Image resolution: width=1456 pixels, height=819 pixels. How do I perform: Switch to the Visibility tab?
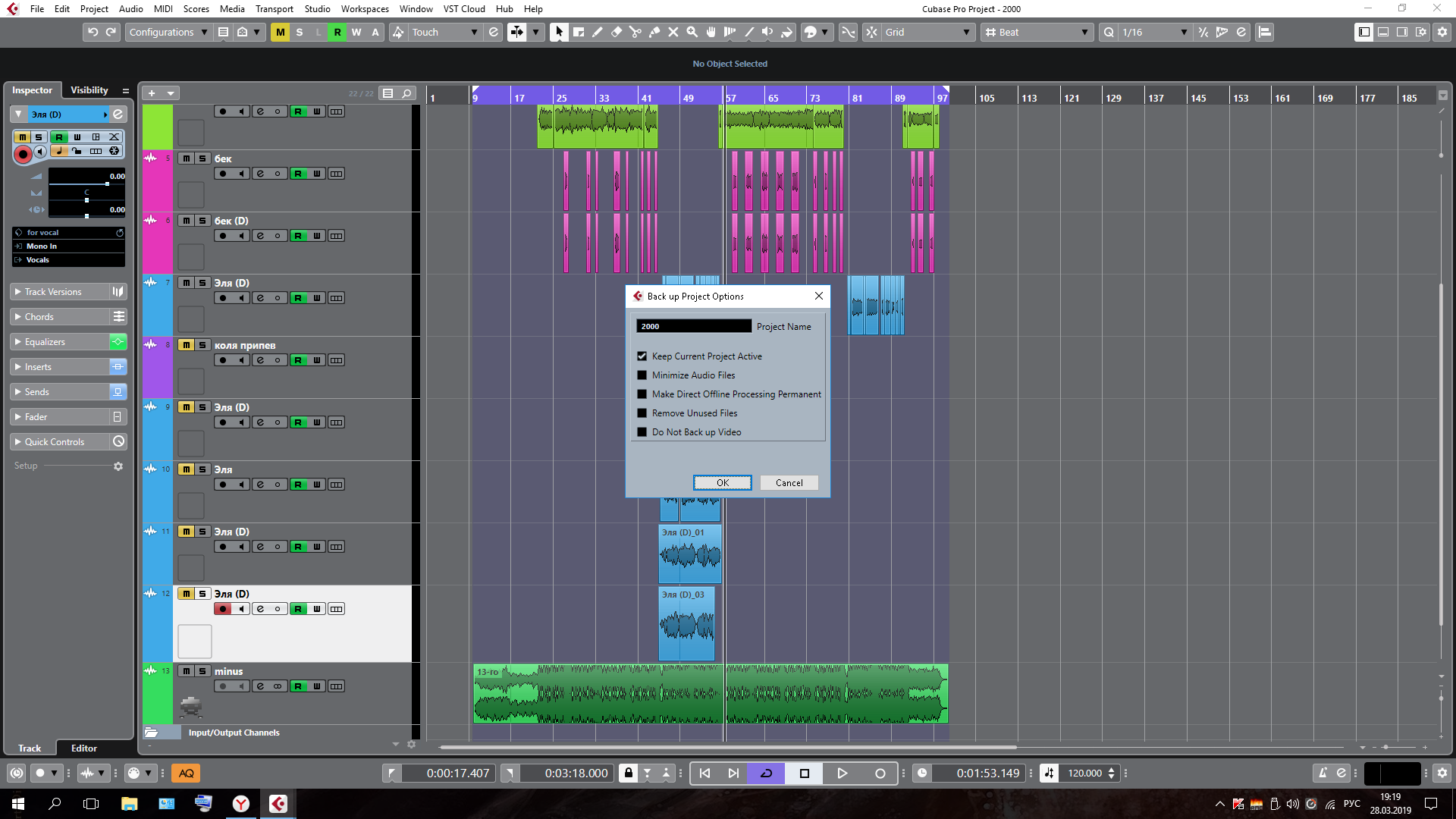(89, 89)
